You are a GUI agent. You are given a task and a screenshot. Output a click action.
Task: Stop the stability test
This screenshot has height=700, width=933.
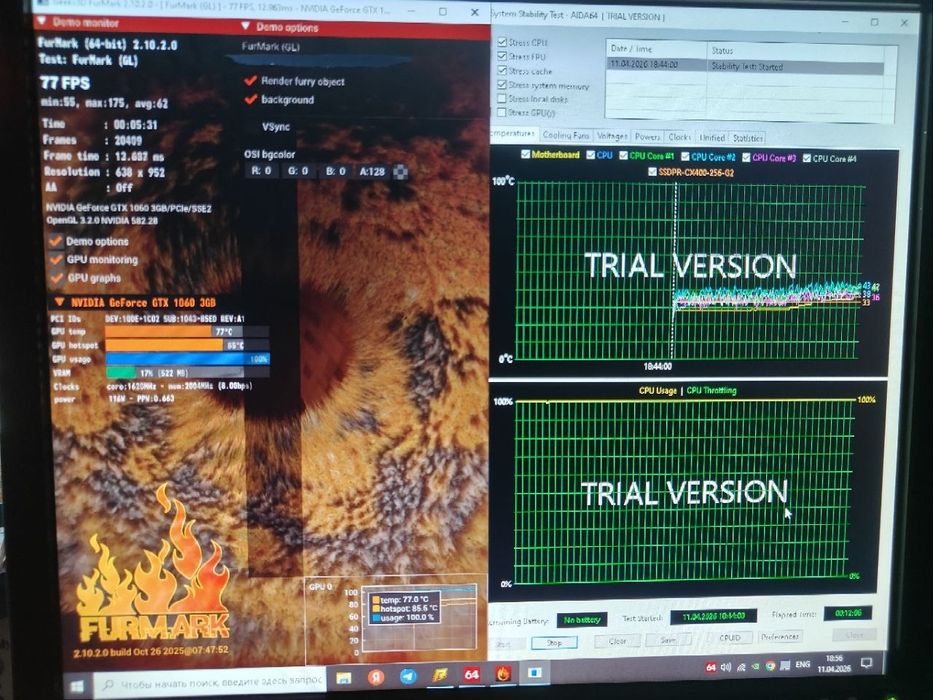pyautogui.click(x=554, y=643)
